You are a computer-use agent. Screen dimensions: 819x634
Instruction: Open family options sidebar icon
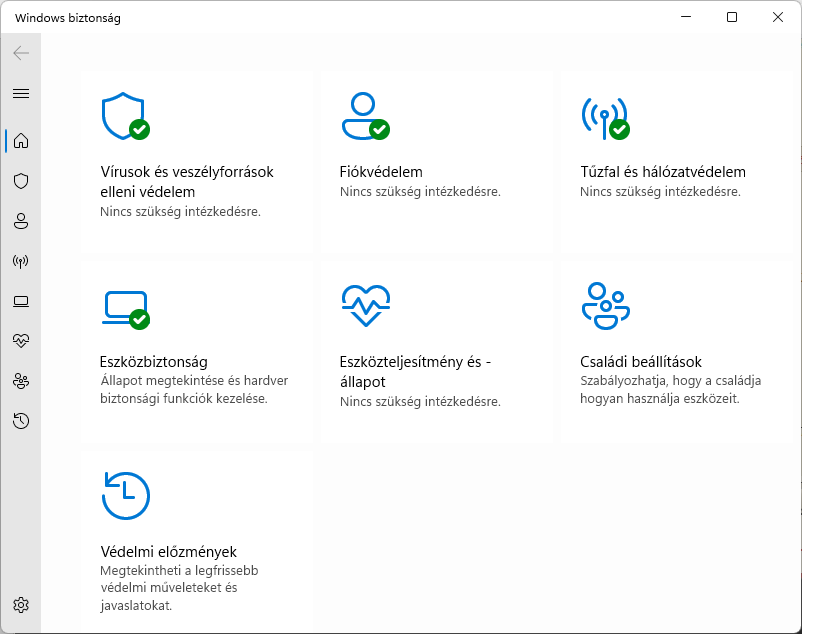coord(21,381)
